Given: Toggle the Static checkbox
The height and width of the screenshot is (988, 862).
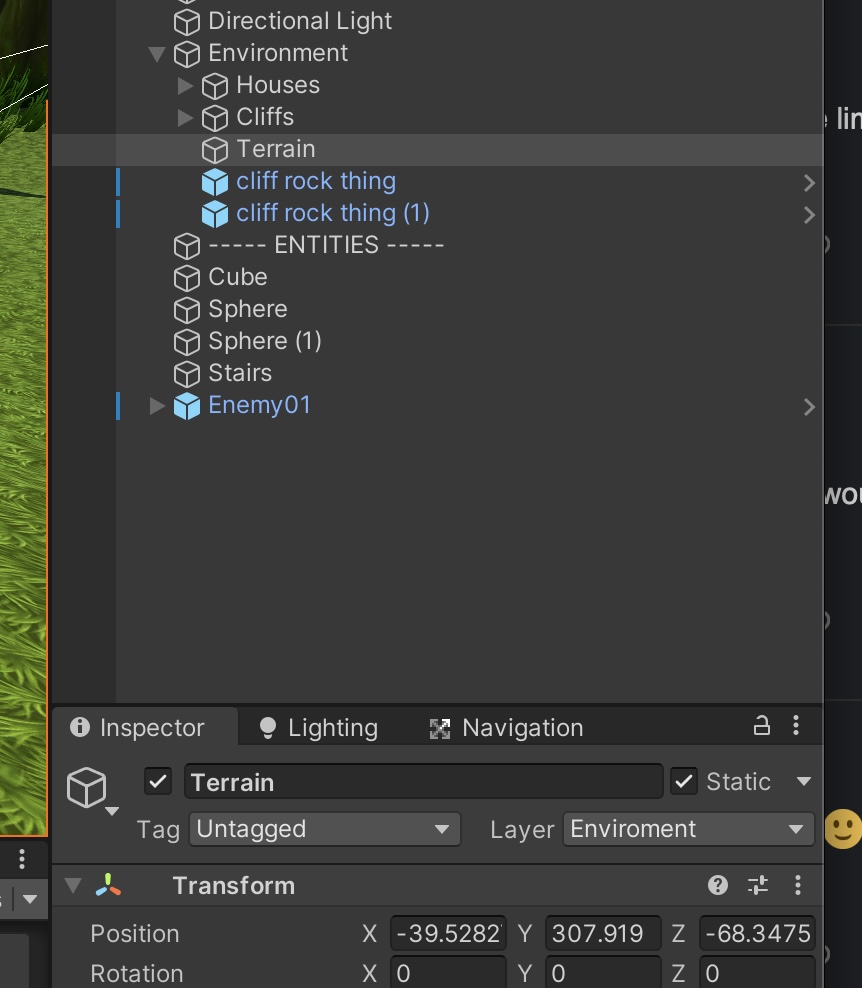Looking at the screenshot, I should (684, 781).
